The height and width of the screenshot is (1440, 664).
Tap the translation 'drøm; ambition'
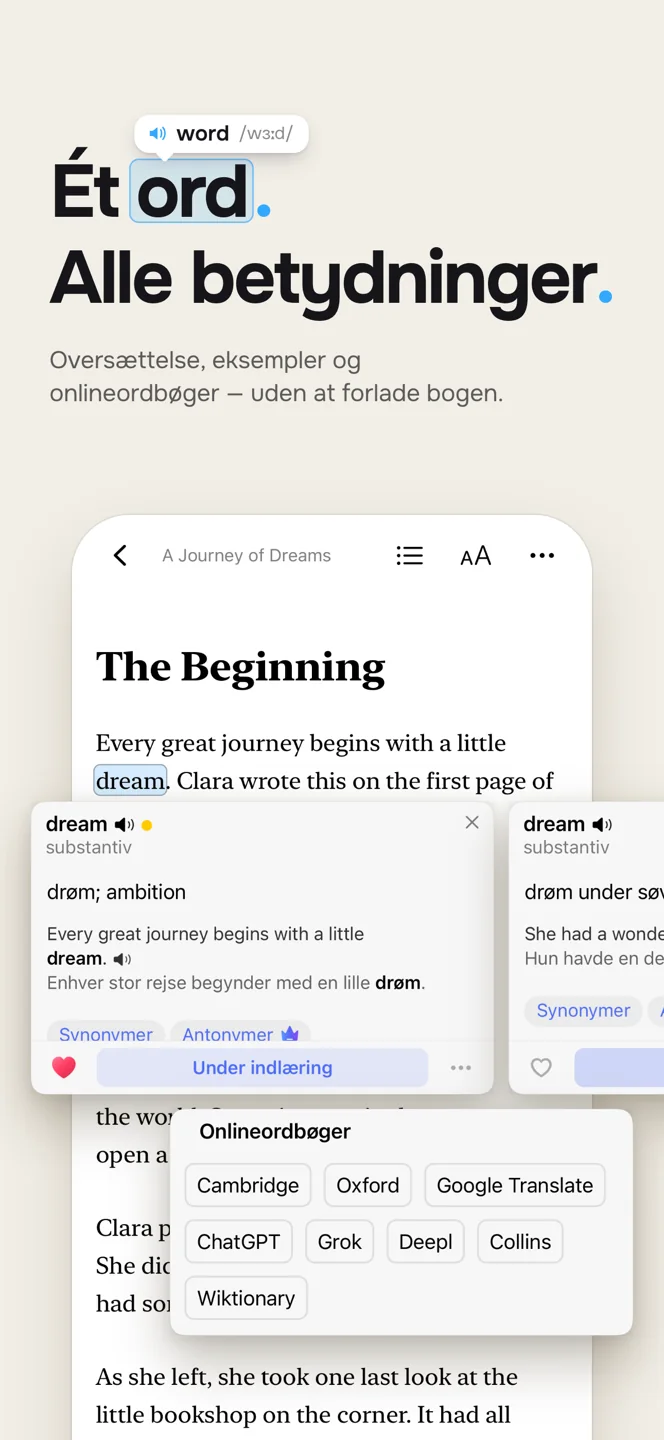116,892
